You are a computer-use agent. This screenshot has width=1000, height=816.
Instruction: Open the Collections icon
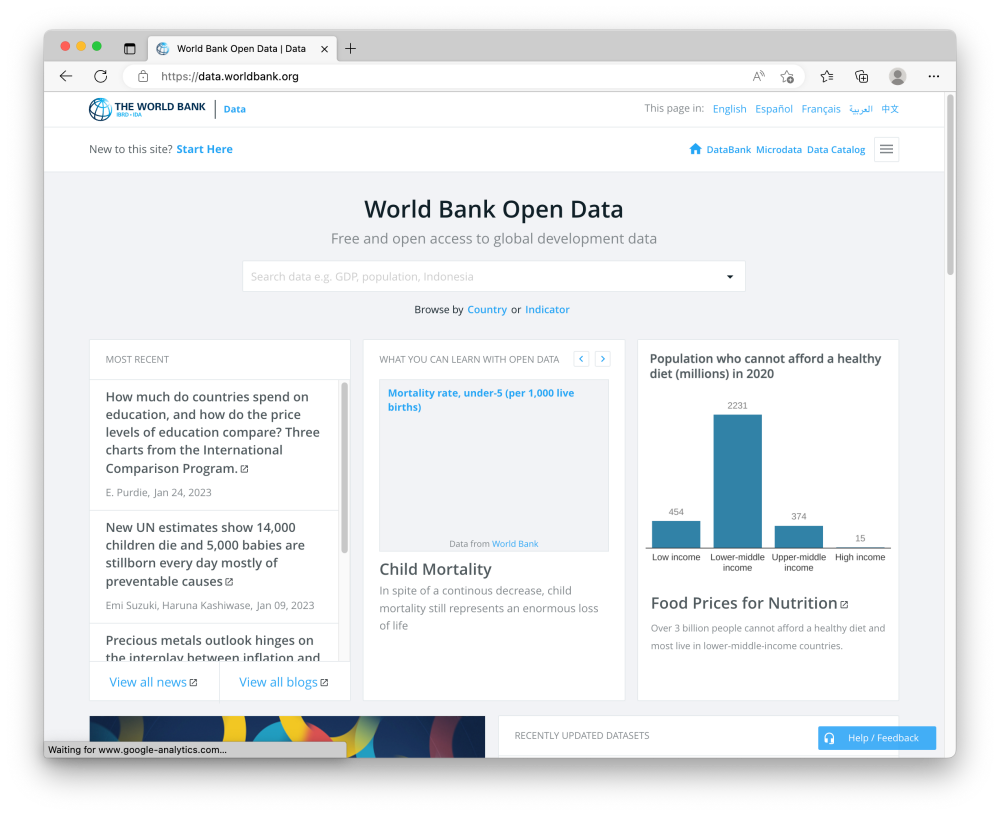pyautogui.click(x=862, y=77)
